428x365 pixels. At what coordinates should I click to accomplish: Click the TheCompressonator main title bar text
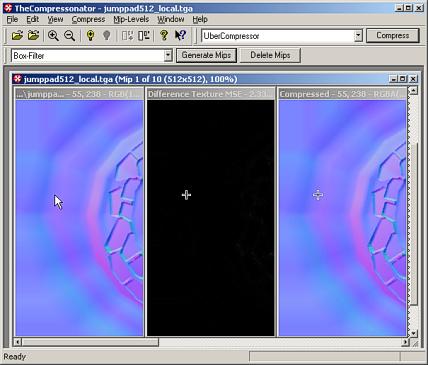(104, 8)
